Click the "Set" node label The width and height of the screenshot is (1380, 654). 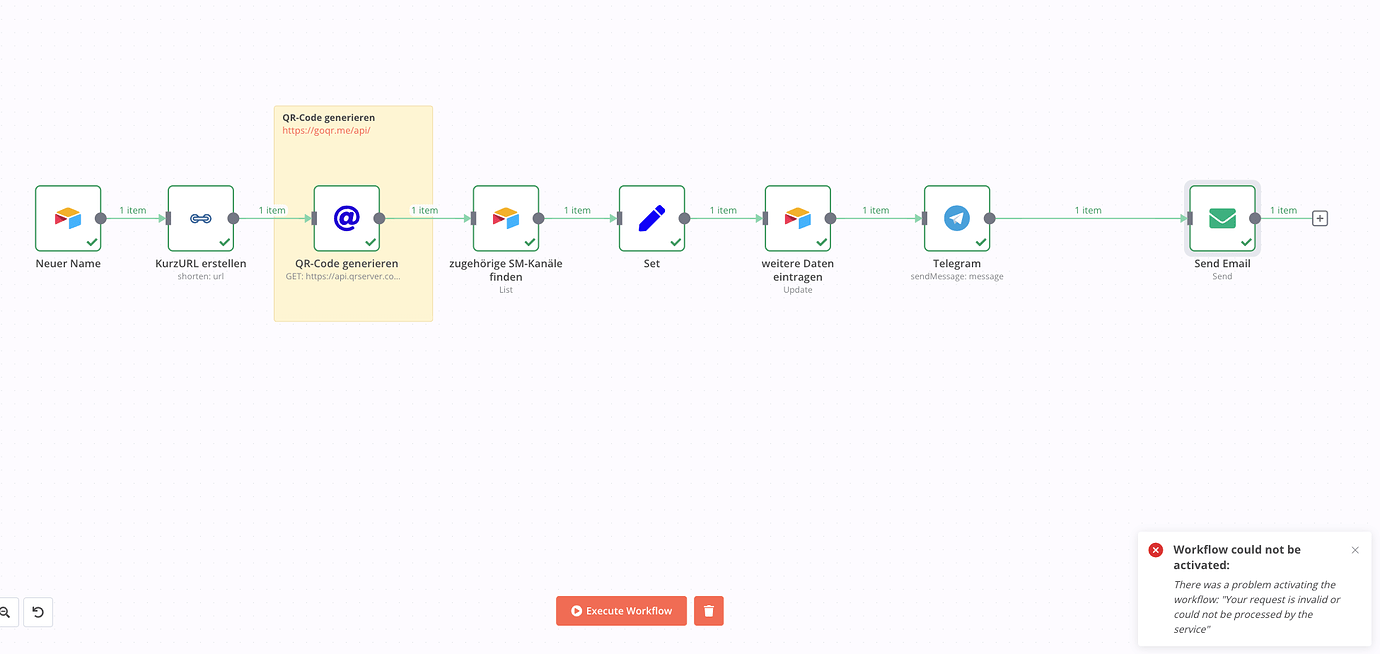click(652, 264)
